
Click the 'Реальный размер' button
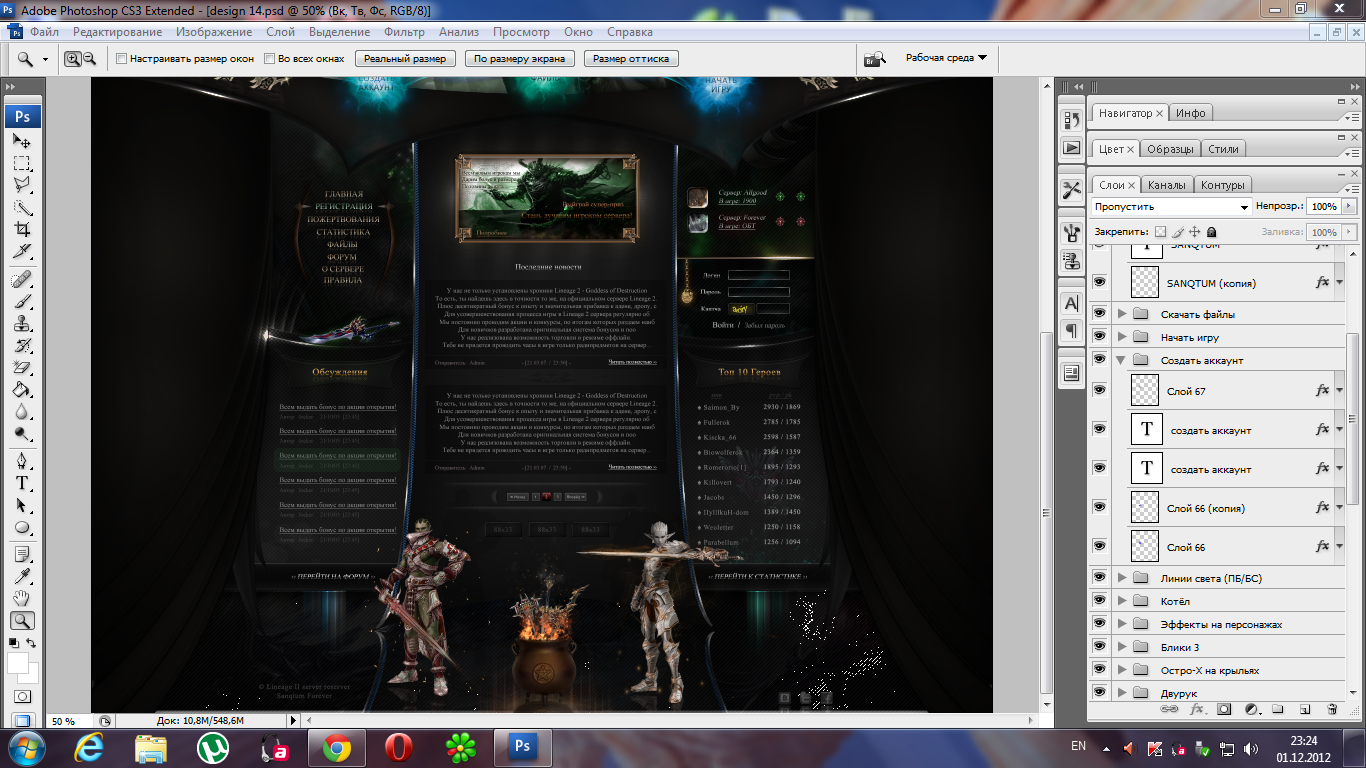(x=404, y=59)
